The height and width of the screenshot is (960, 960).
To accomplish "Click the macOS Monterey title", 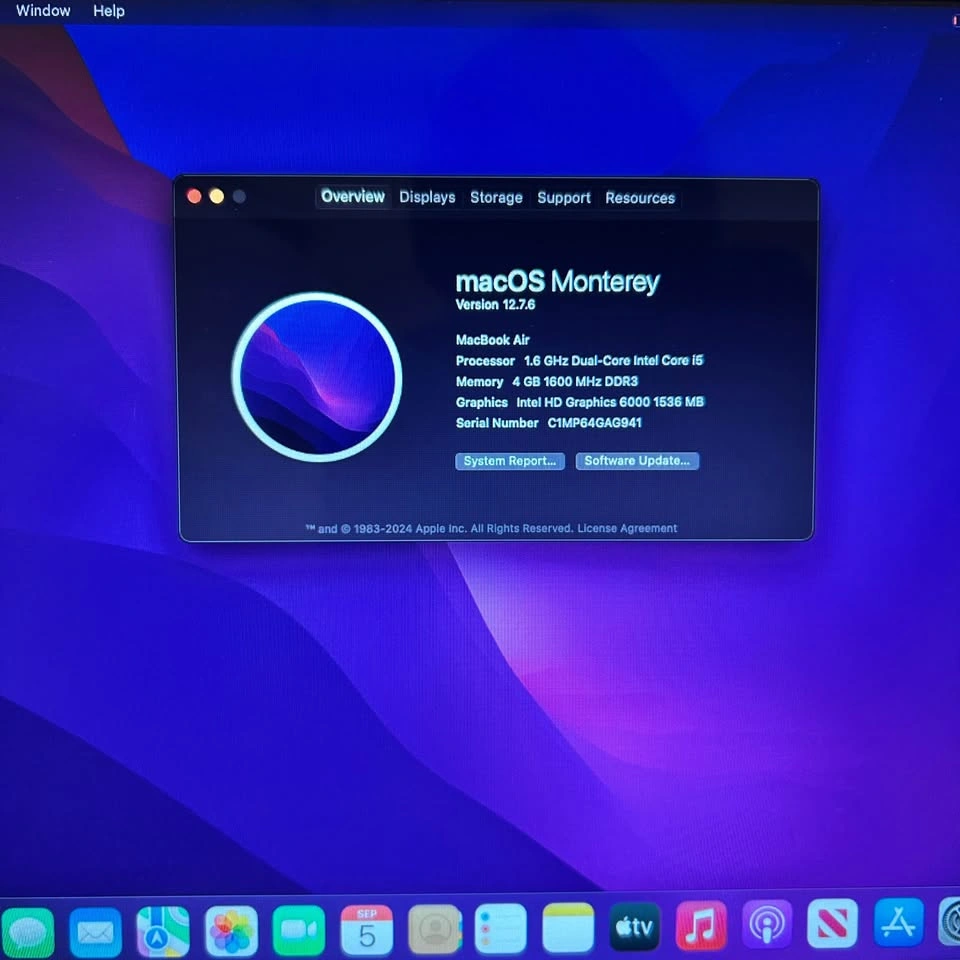I will 557,281.
